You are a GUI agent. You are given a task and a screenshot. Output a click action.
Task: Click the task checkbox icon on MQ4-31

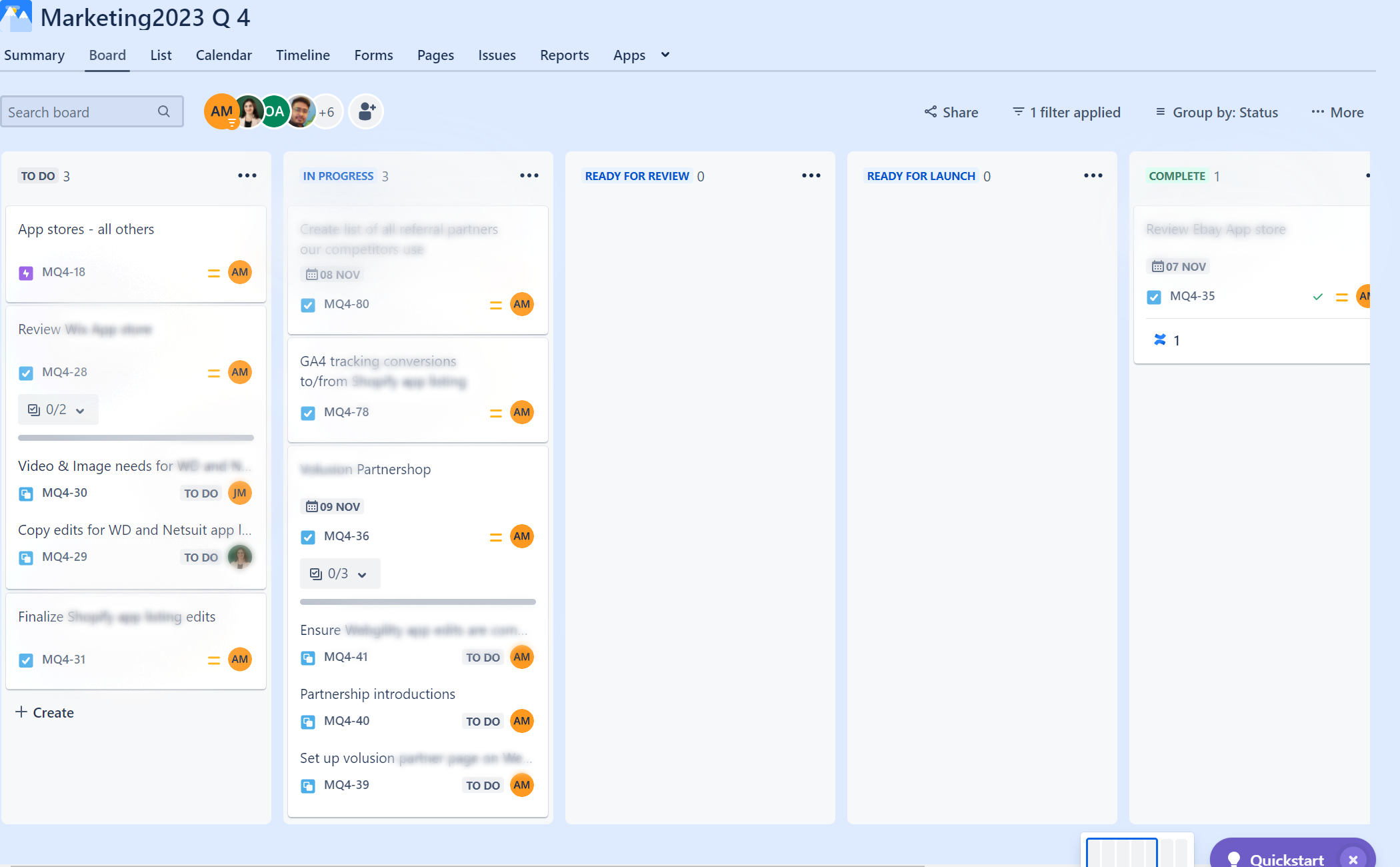point(26,660)
